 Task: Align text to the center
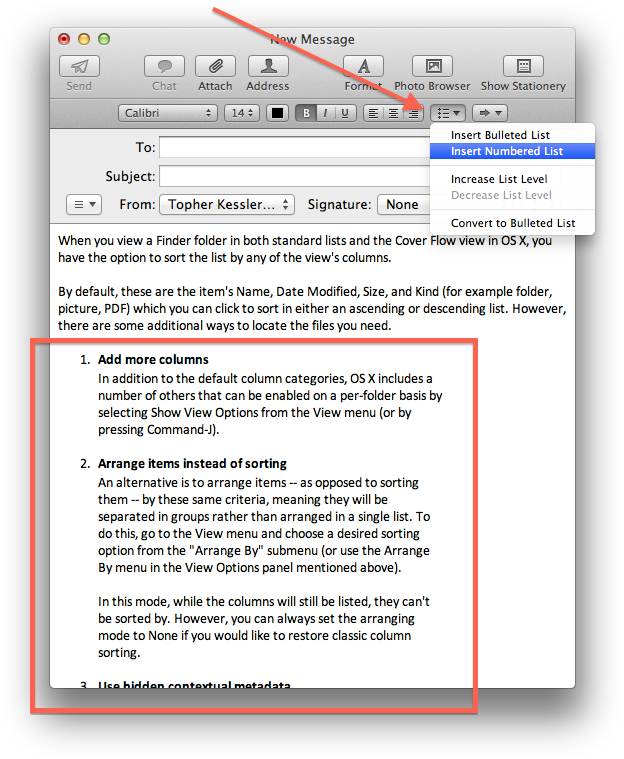(393, 113)
